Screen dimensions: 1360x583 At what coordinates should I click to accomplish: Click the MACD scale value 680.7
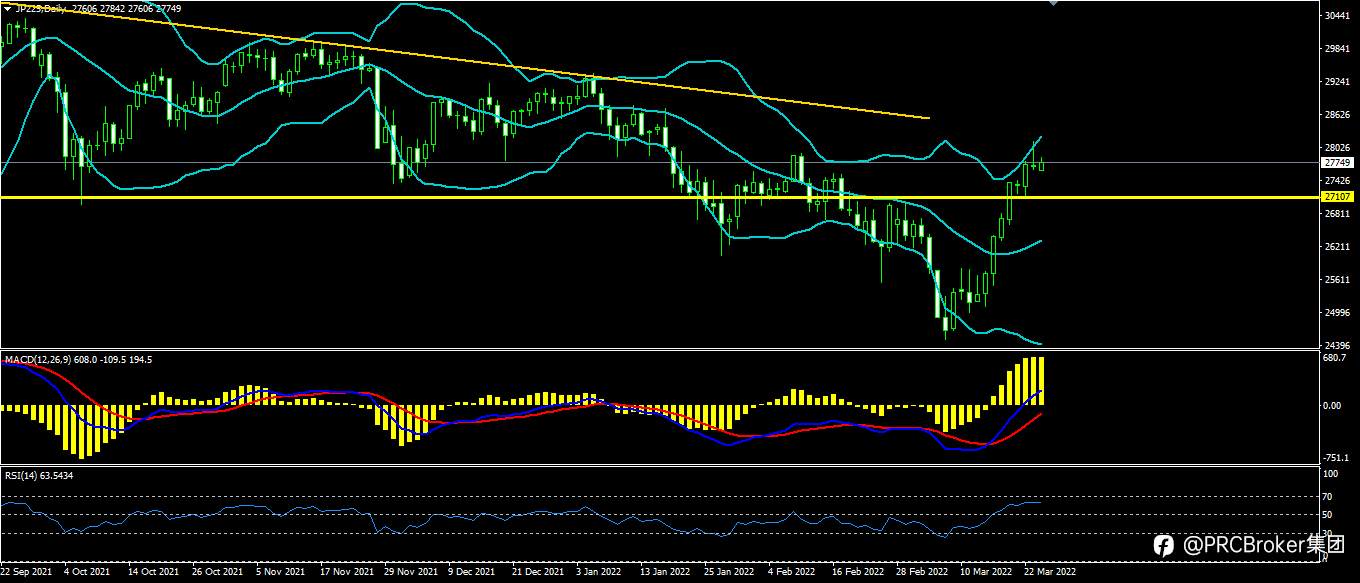1336,357
